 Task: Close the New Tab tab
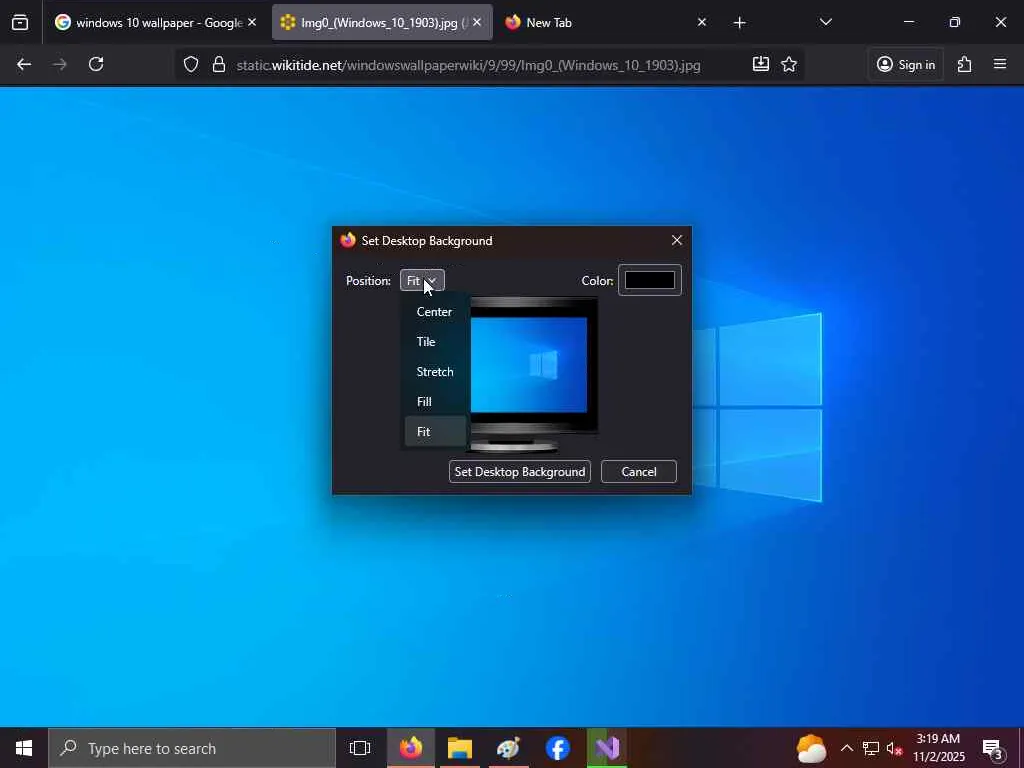(x=701, y=22)
